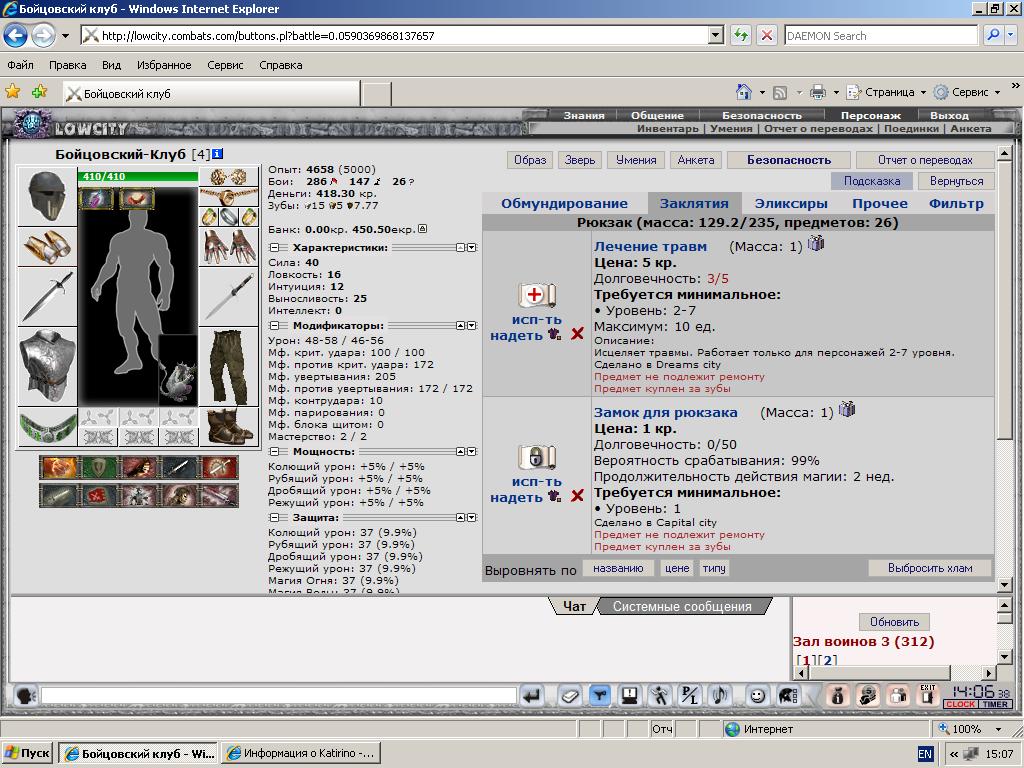Collapse the Характеристики section

tap(274, 248)
